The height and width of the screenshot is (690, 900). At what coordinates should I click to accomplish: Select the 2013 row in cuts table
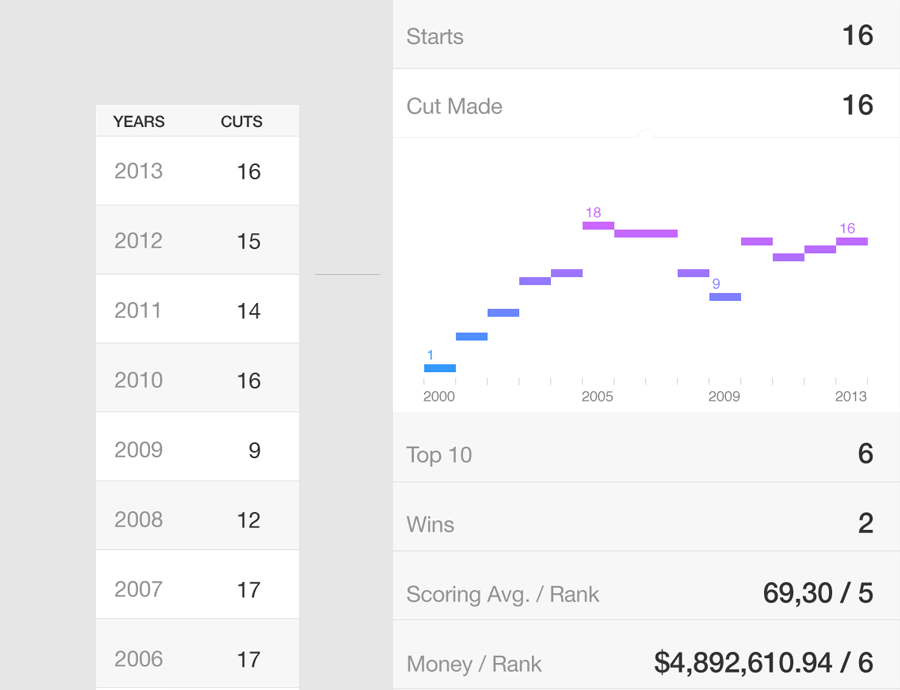[197, 170]
